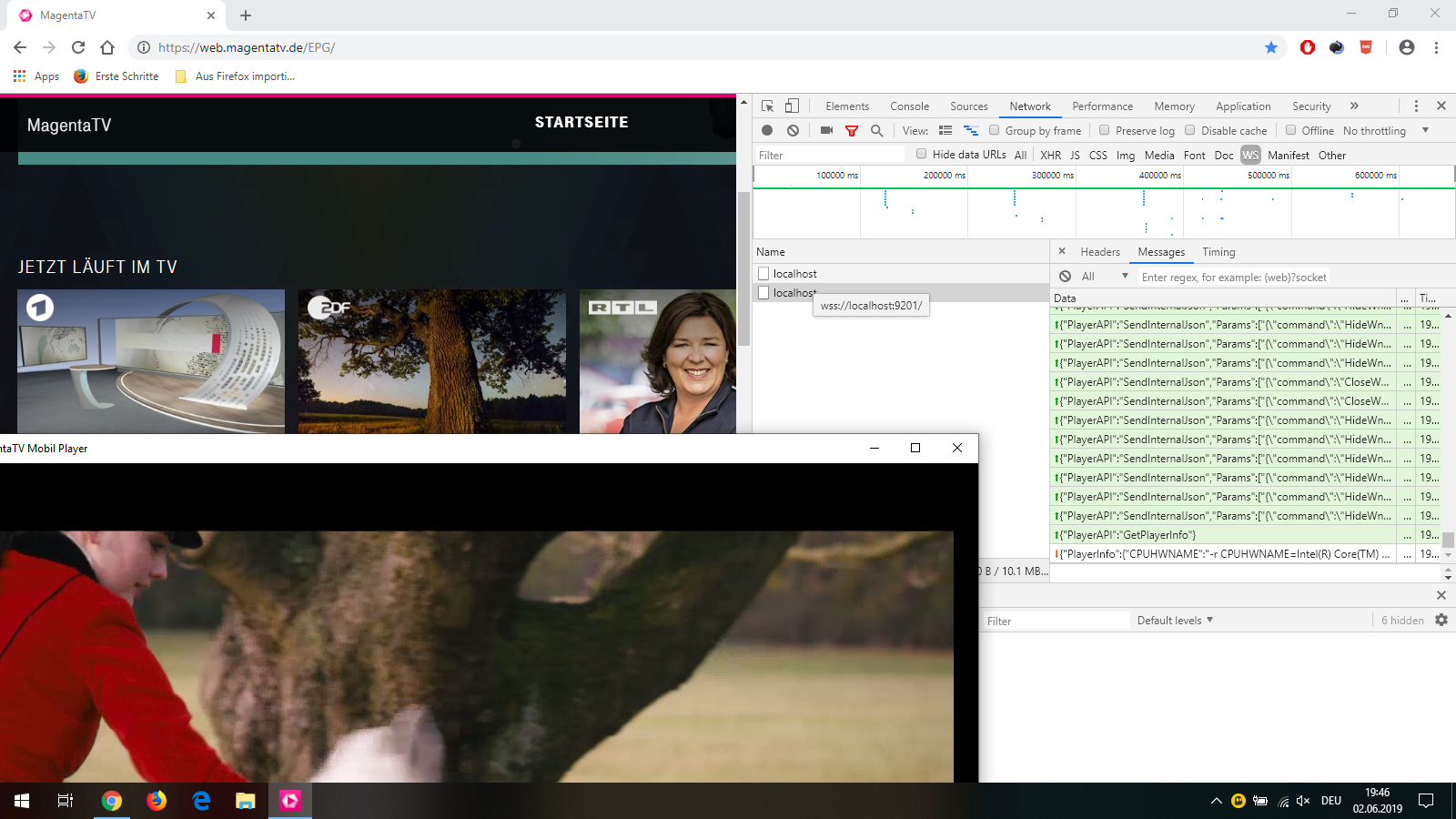Close the request details pane
1456x819 pixels.
click(1061, 251)
